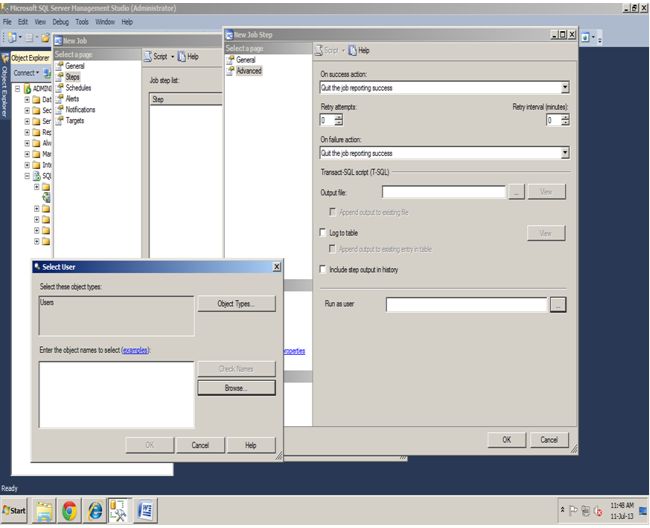Expand the Sec folder node in Object Explorer

point(27,110)
